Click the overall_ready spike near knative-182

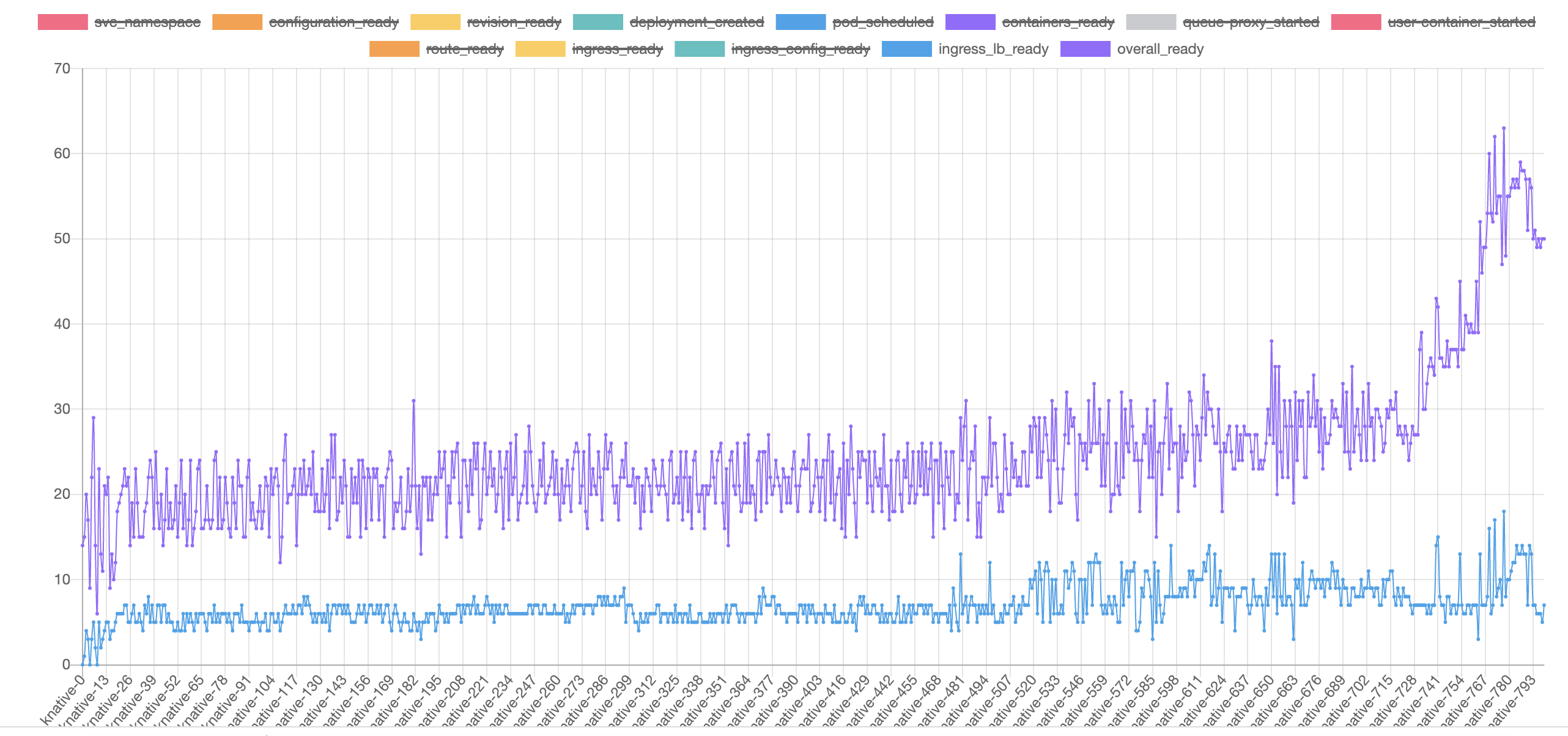(x=413, y=400)
